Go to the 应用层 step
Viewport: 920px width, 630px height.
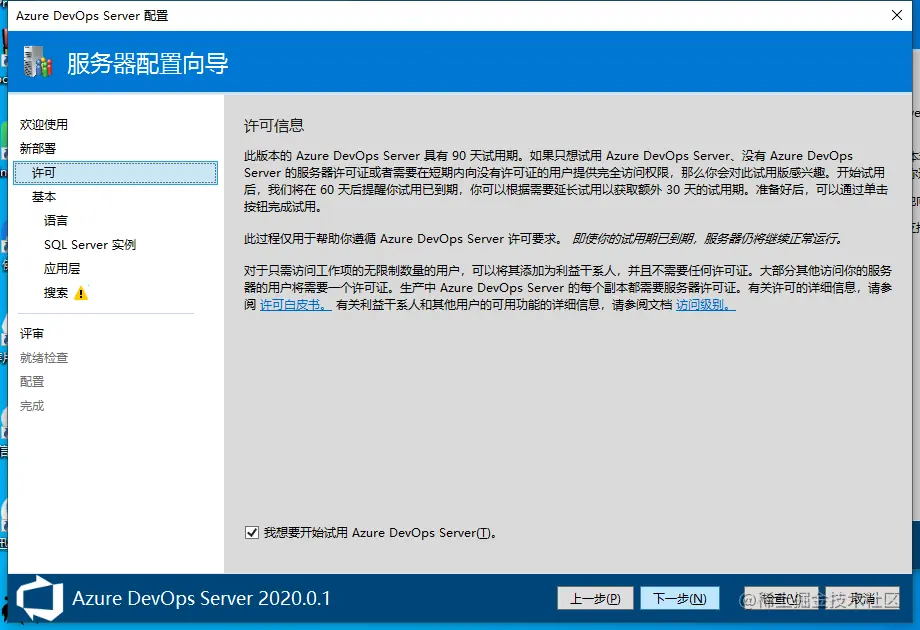click(x=62, y=269)
